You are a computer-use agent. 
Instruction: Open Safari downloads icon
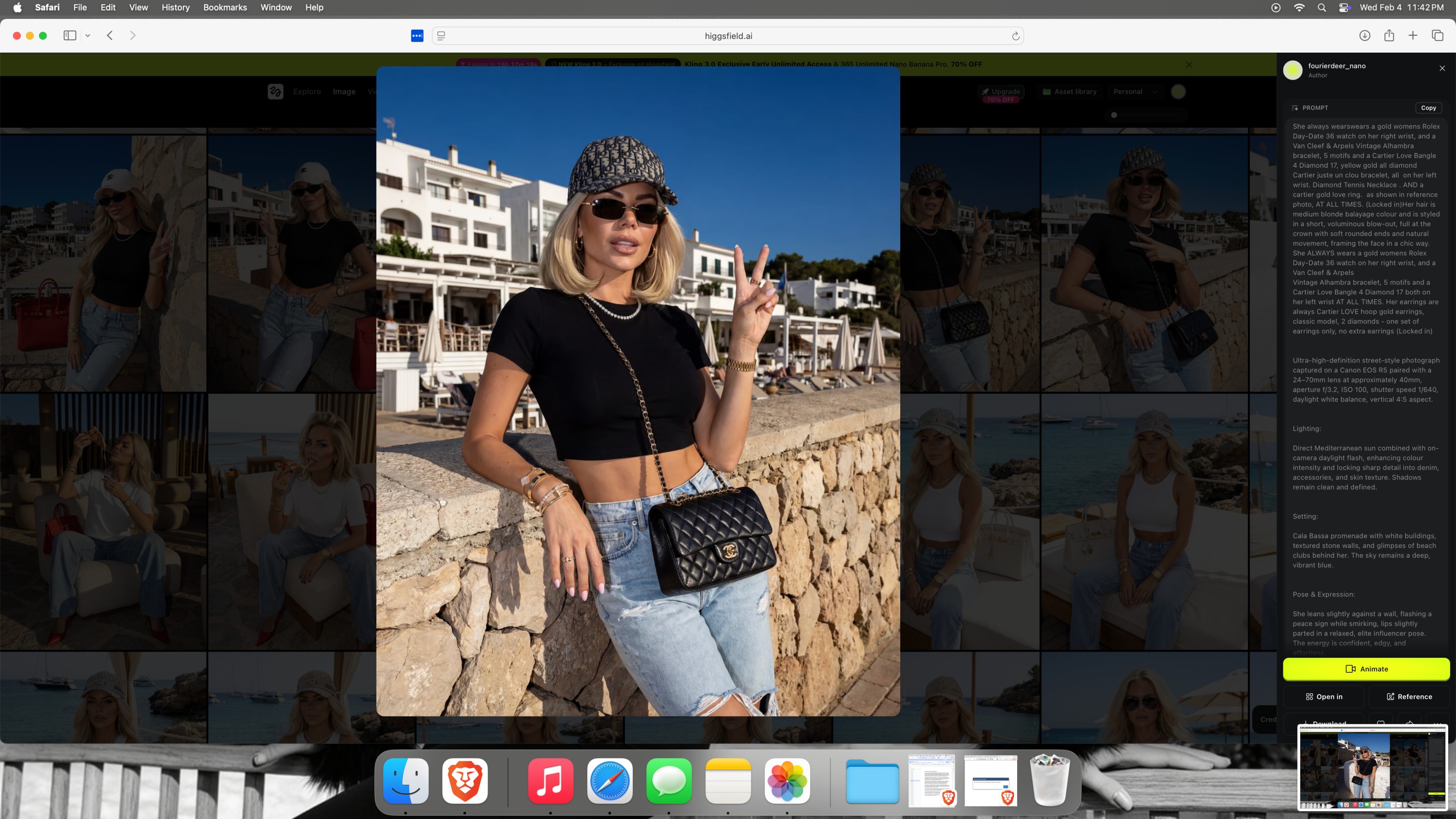pos(1365,36)
